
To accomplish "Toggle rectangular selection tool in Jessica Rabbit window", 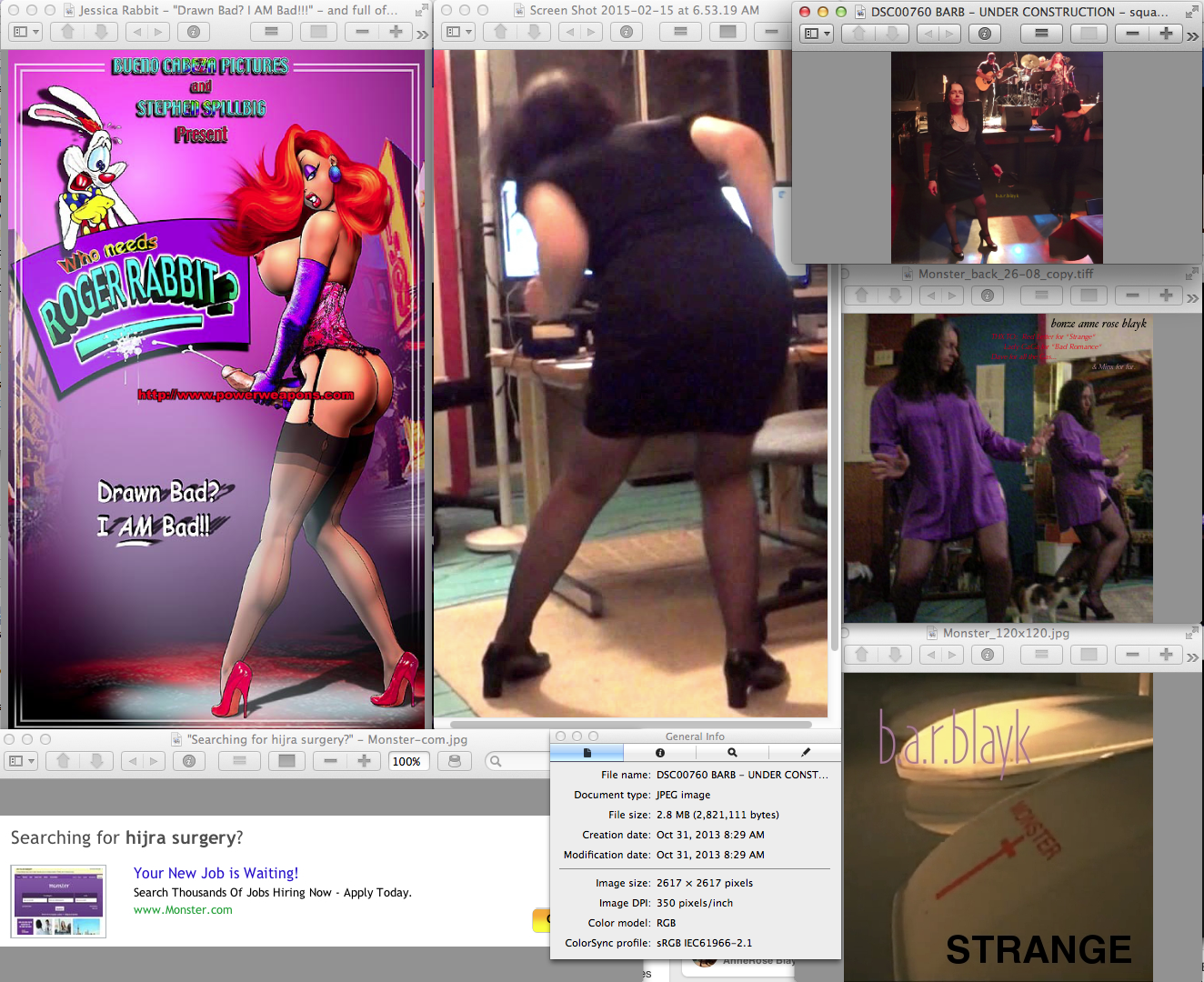I will coord(318,32).
